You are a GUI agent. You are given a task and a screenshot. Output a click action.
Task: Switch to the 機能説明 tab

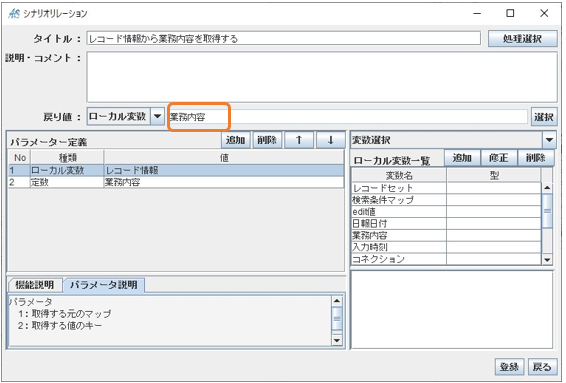(35, 285)
